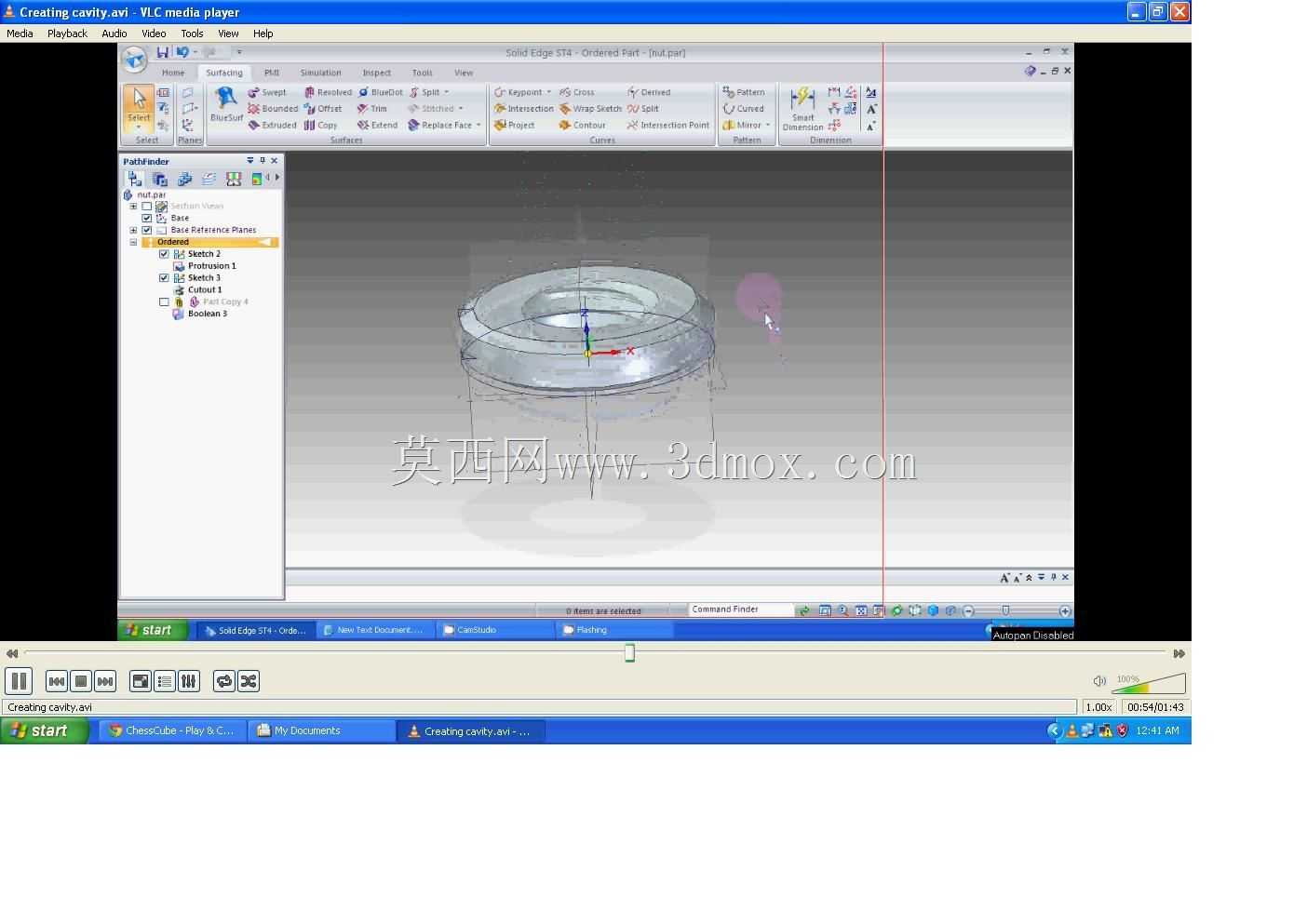Screen dimensions: 1307x924
Task: Click the BlueSurf tool
Action: tap(226, 105)
